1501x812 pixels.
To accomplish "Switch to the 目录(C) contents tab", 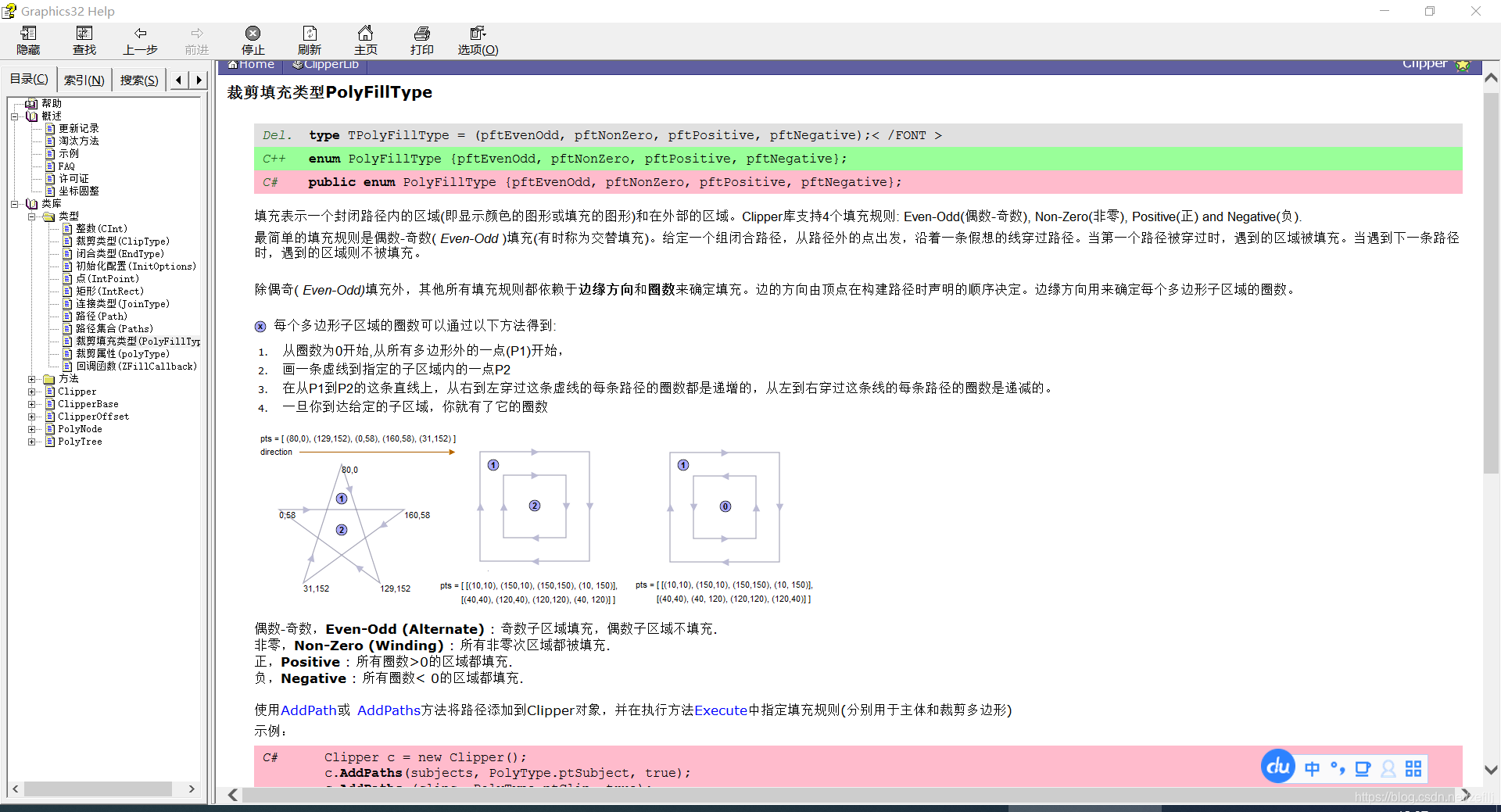I will pos(29,79).
